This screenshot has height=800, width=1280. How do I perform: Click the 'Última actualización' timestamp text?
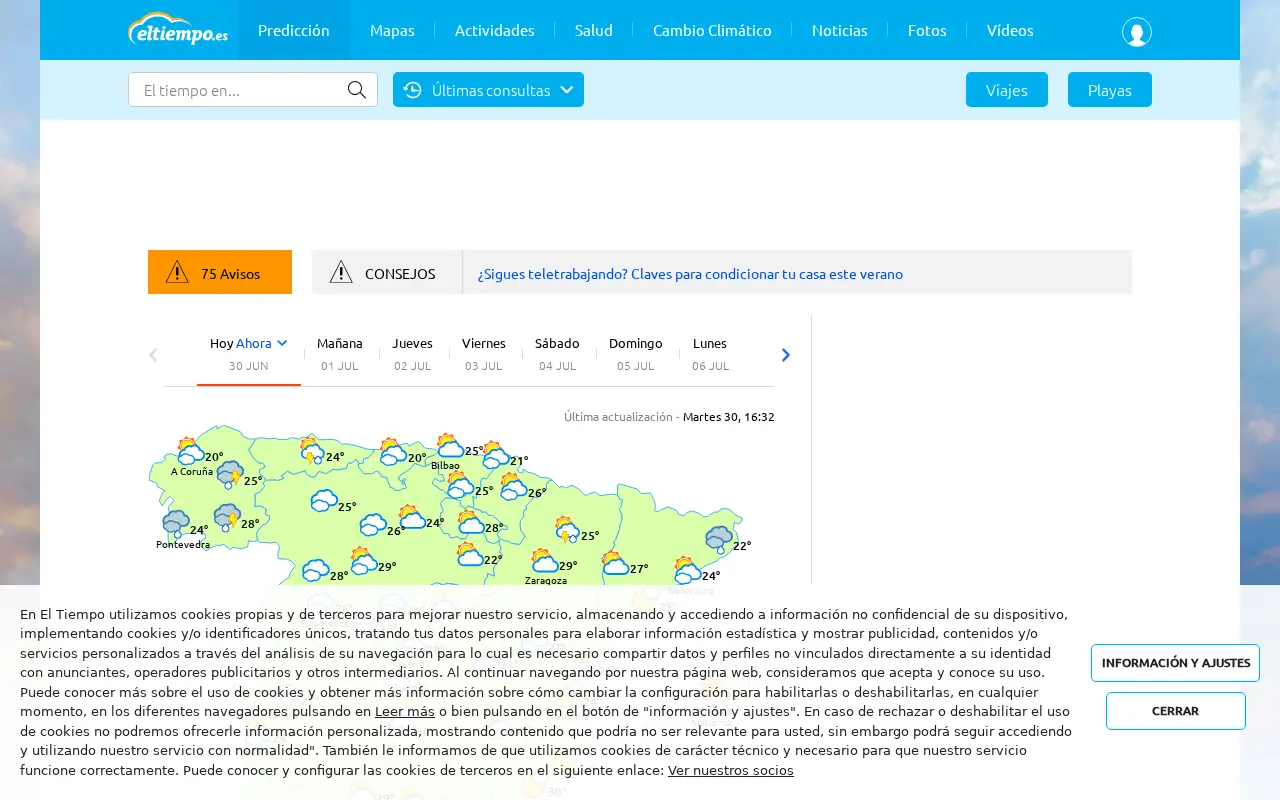click(x=669, y=417)
